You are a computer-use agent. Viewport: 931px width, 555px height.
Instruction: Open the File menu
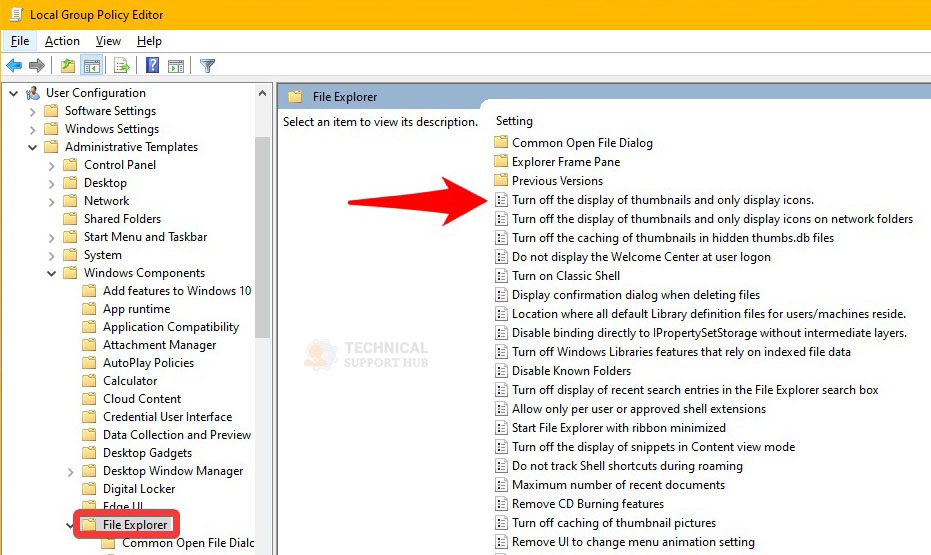(20, 41)
